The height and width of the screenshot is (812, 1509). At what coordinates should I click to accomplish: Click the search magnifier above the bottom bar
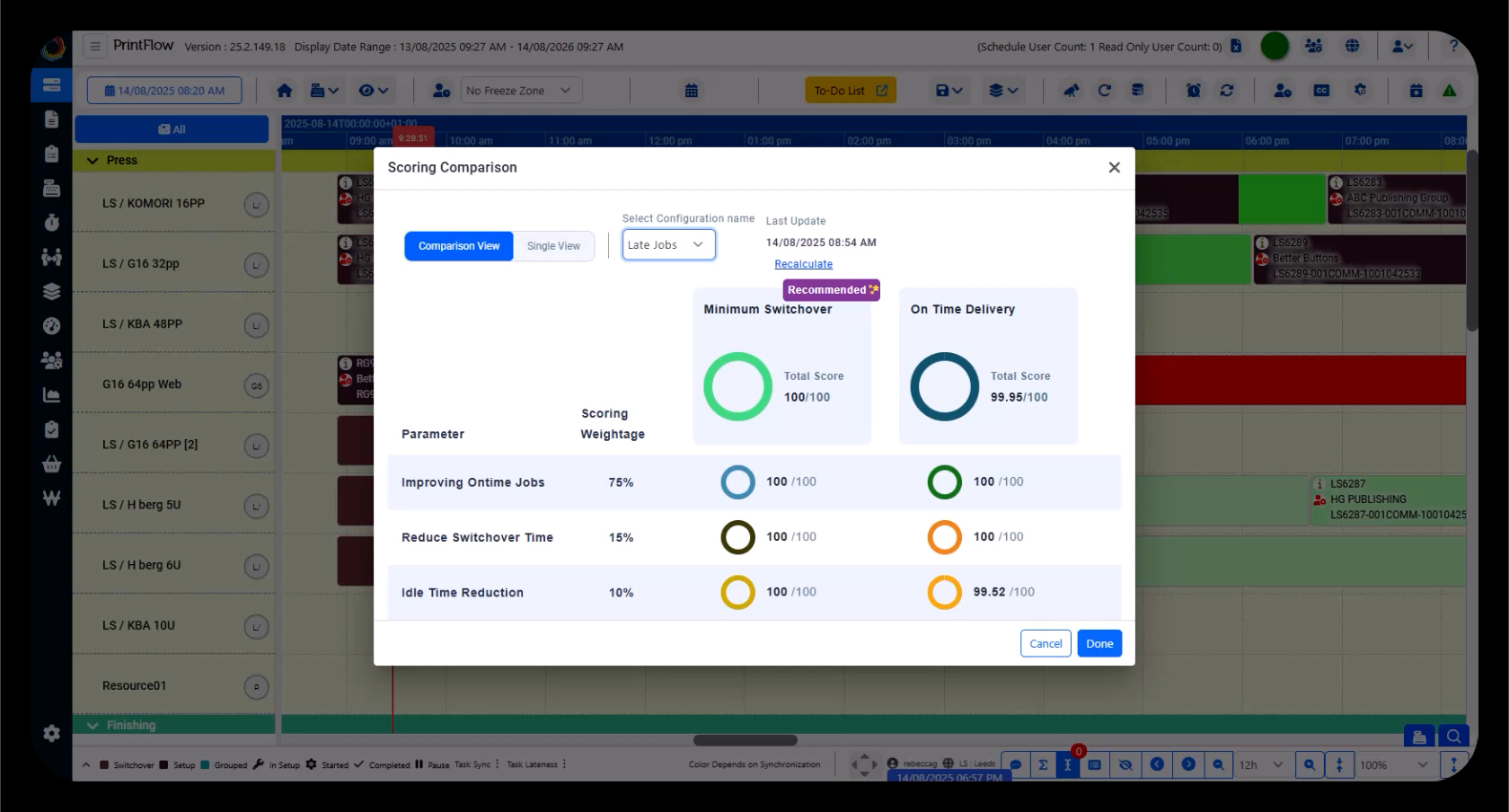1452,737
